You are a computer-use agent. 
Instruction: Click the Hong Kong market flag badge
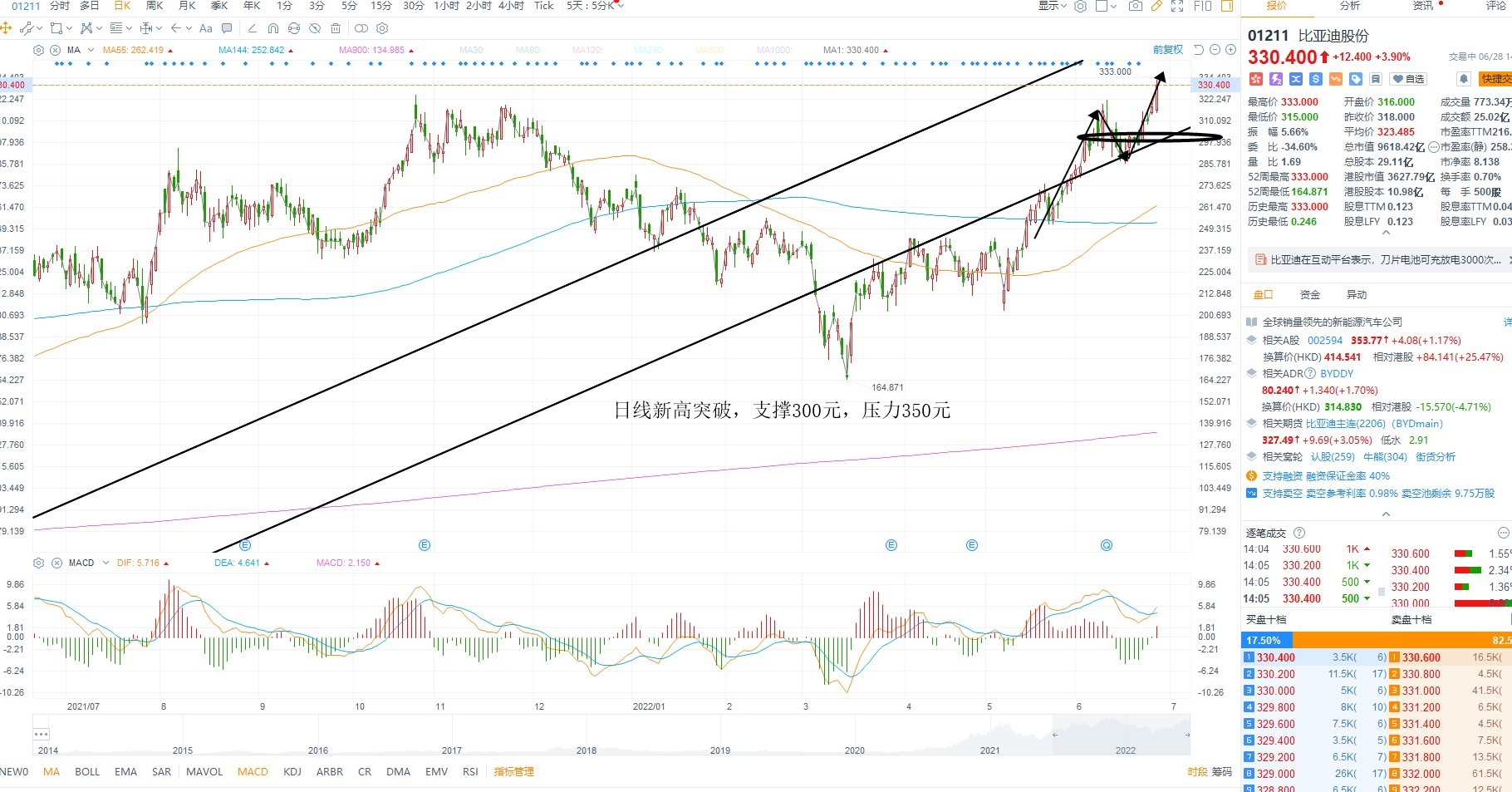point(1255,79)
